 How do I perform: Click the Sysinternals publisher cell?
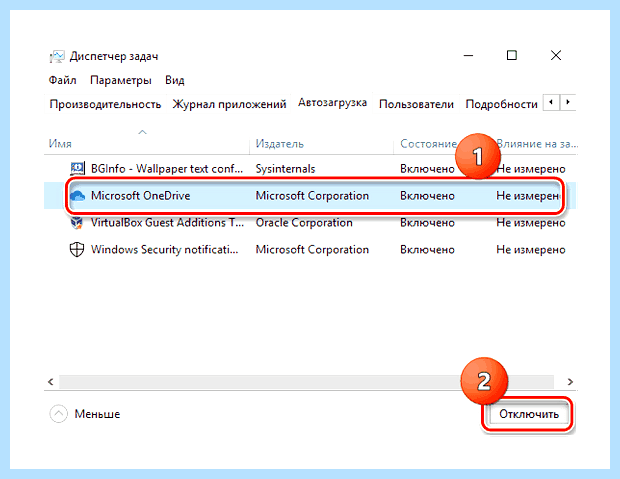285,169
